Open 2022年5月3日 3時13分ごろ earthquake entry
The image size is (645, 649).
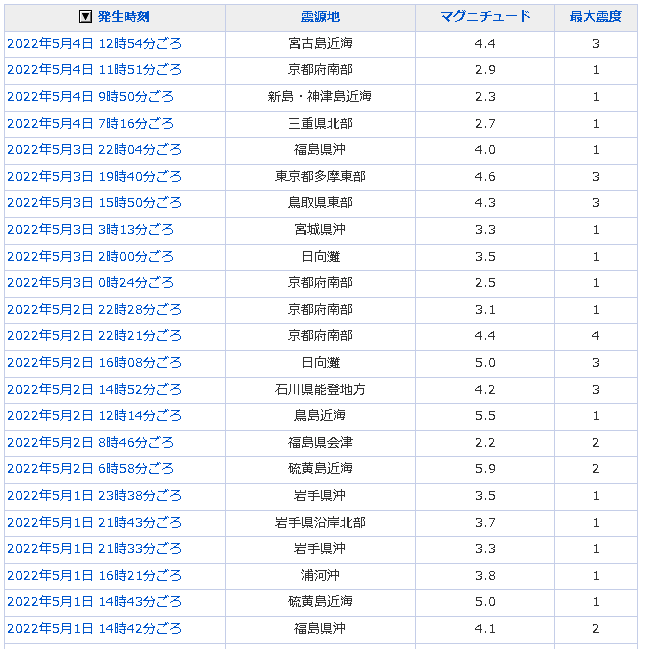tap(90, 230)
